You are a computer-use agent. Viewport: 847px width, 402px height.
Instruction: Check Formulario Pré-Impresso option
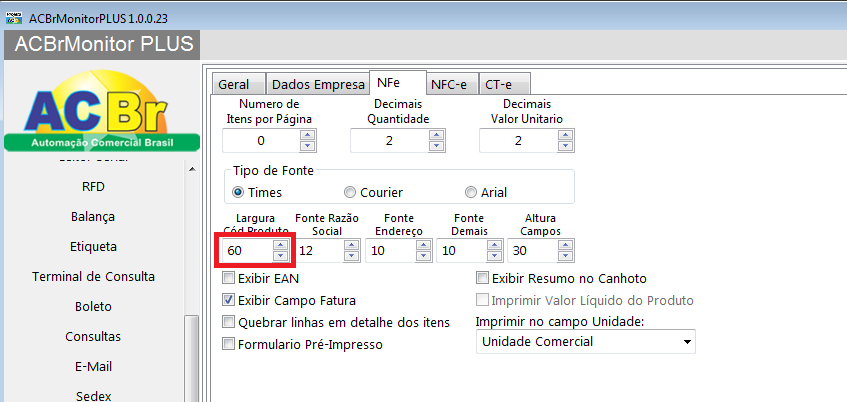tap(228, 344)
